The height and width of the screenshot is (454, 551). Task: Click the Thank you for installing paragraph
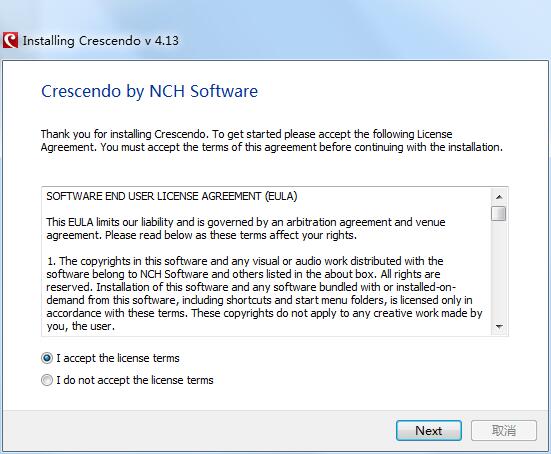click(272, 141)
